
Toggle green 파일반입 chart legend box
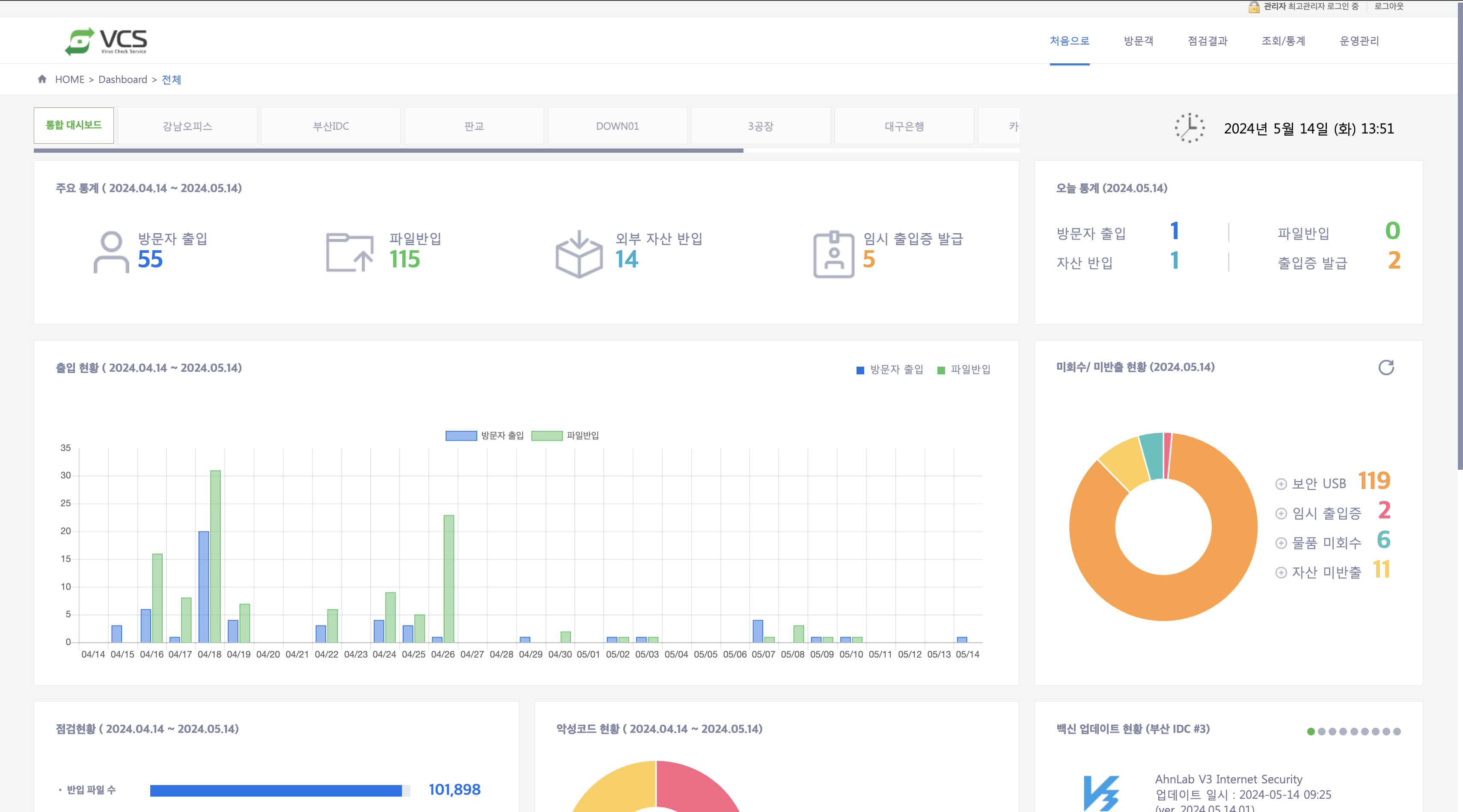546,436
